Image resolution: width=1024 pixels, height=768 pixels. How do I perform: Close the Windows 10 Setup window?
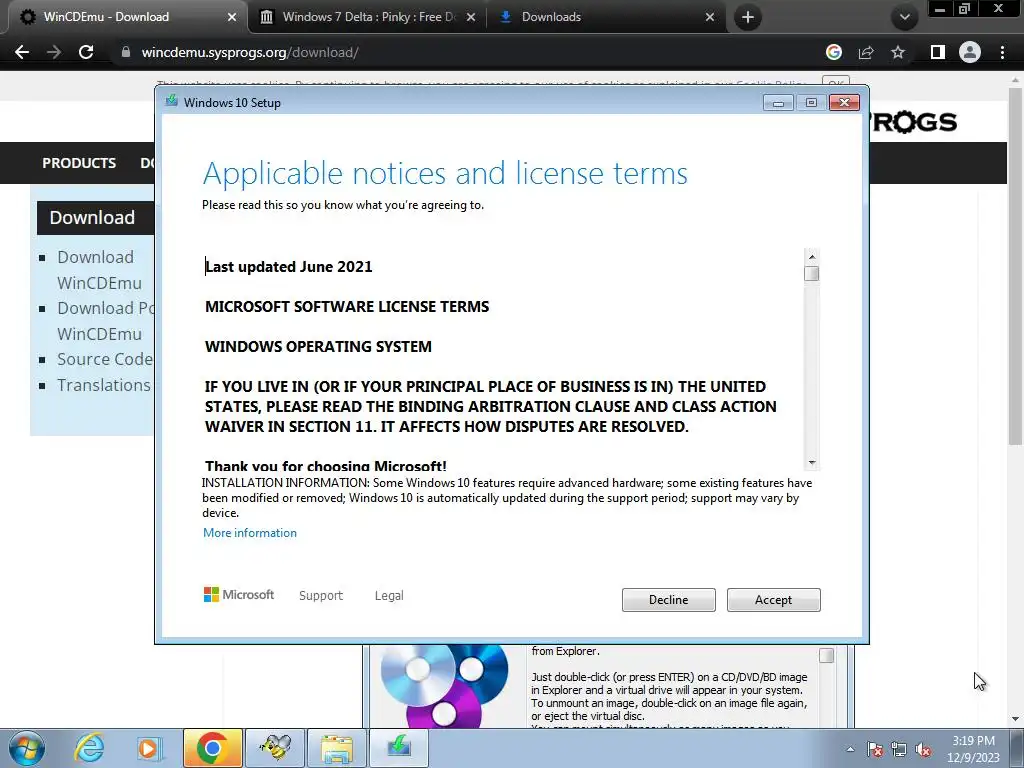pos(844,103)
